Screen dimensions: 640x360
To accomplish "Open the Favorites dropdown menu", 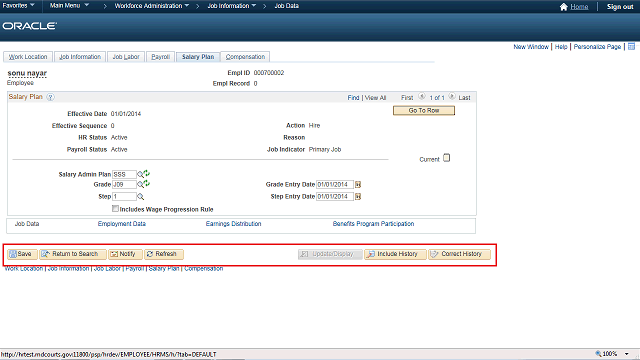I will tap(18, 6).
